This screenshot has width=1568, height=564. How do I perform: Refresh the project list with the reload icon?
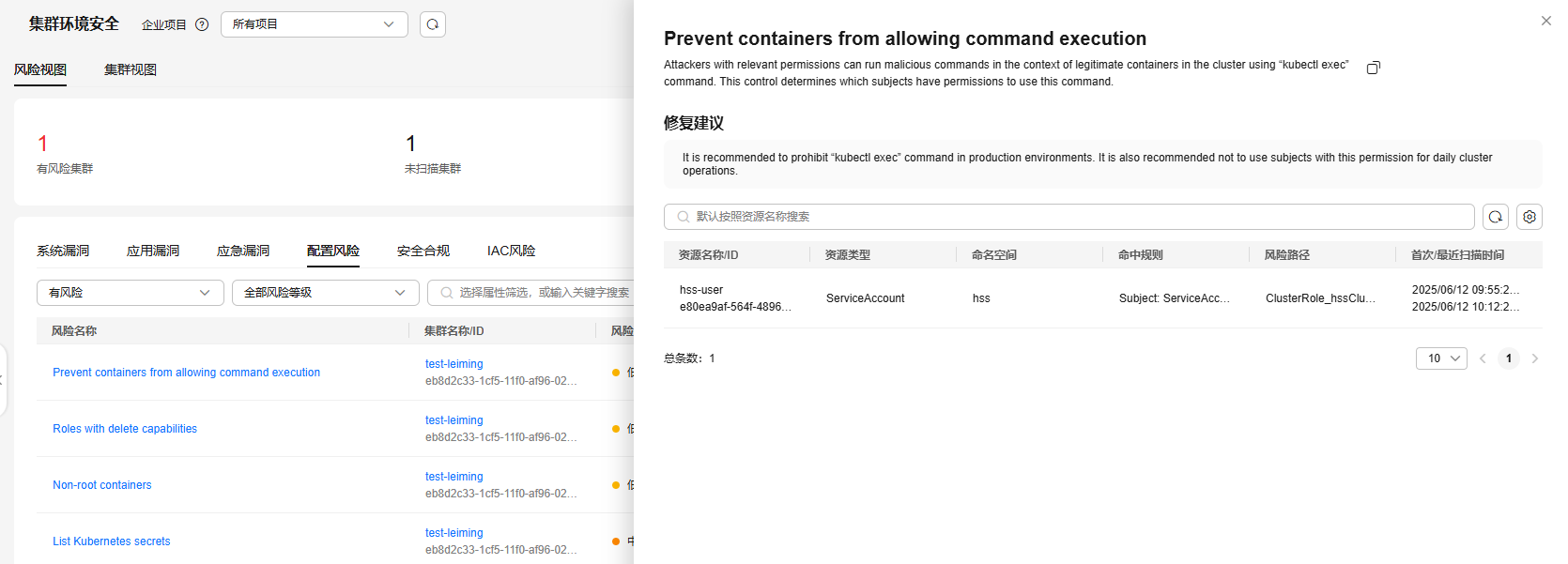(432, 24)
